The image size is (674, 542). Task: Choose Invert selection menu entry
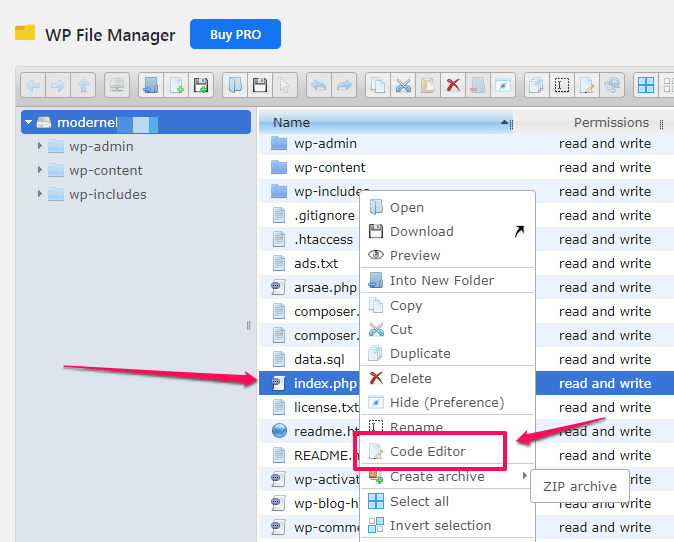pyautogui.click(x=447, y=525)
